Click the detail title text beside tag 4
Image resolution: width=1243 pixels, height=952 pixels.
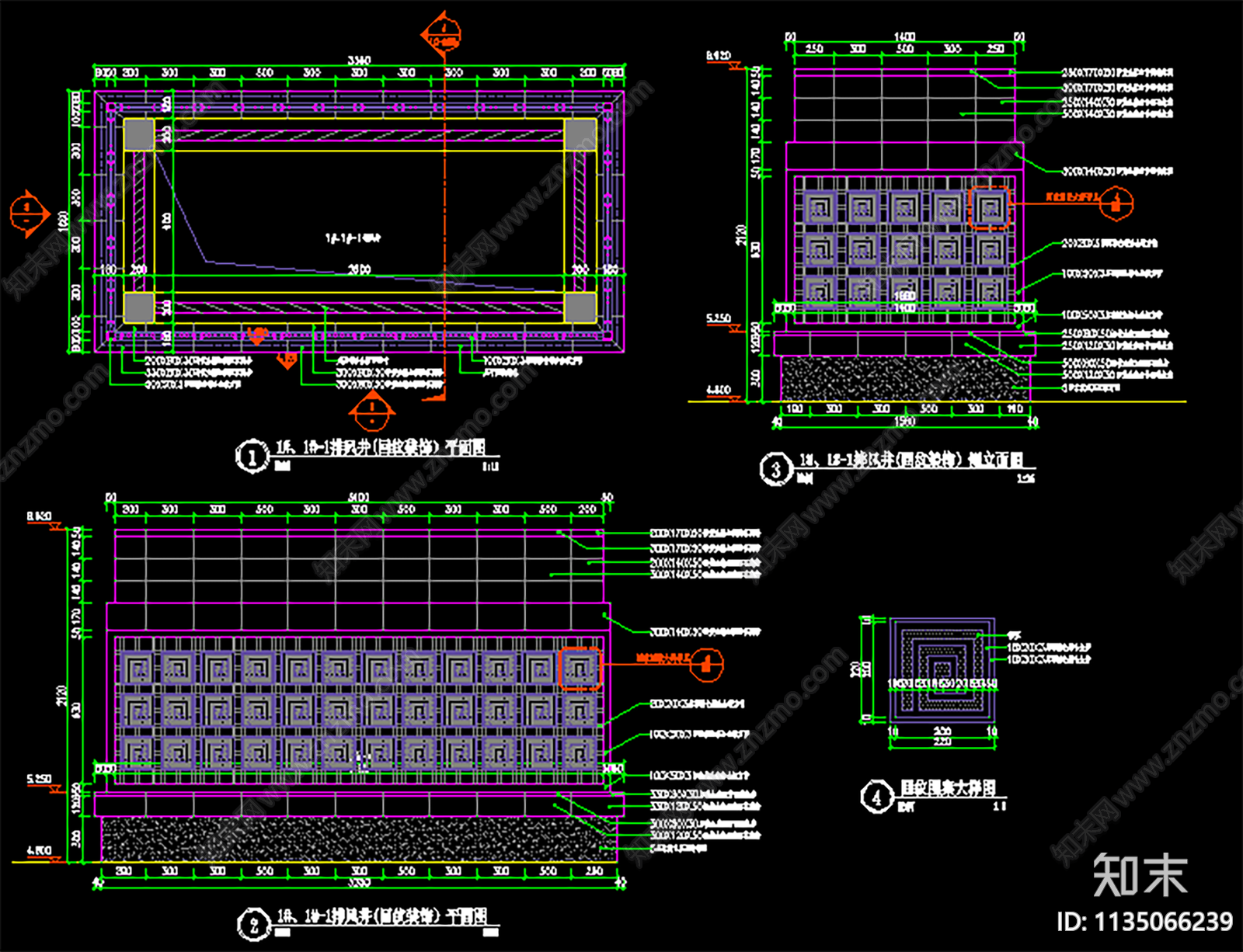click(948, 789)
